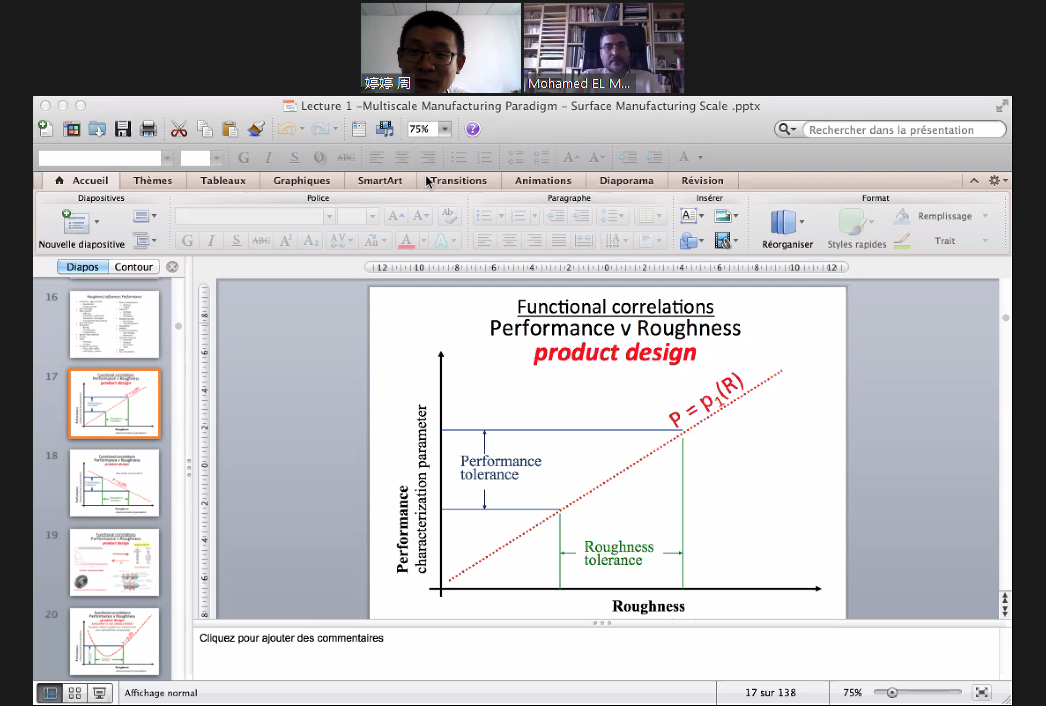Switch to the Diaporama tab

pos(626,181)
